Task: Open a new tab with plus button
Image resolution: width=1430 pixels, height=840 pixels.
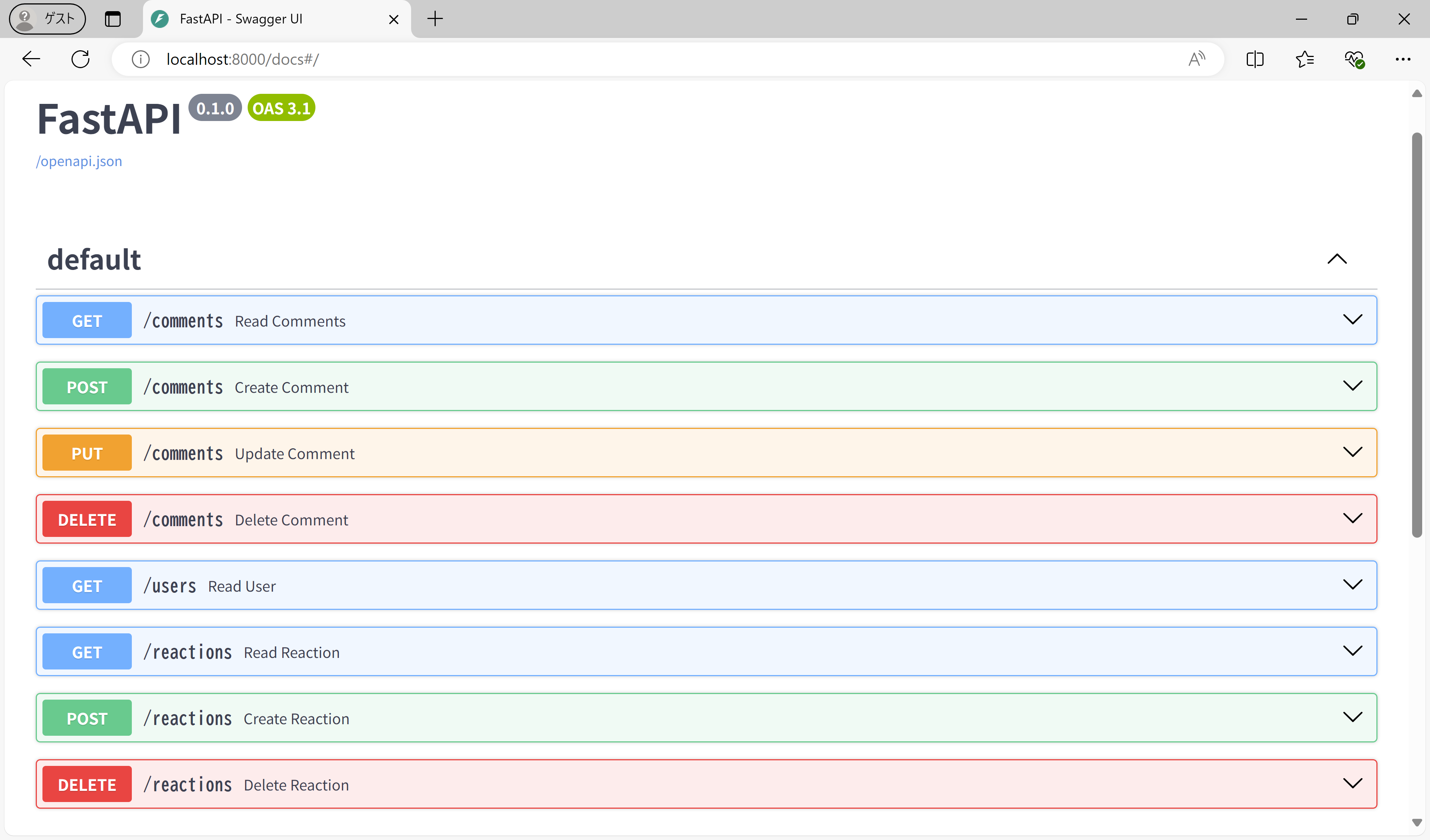Action: 435,19
